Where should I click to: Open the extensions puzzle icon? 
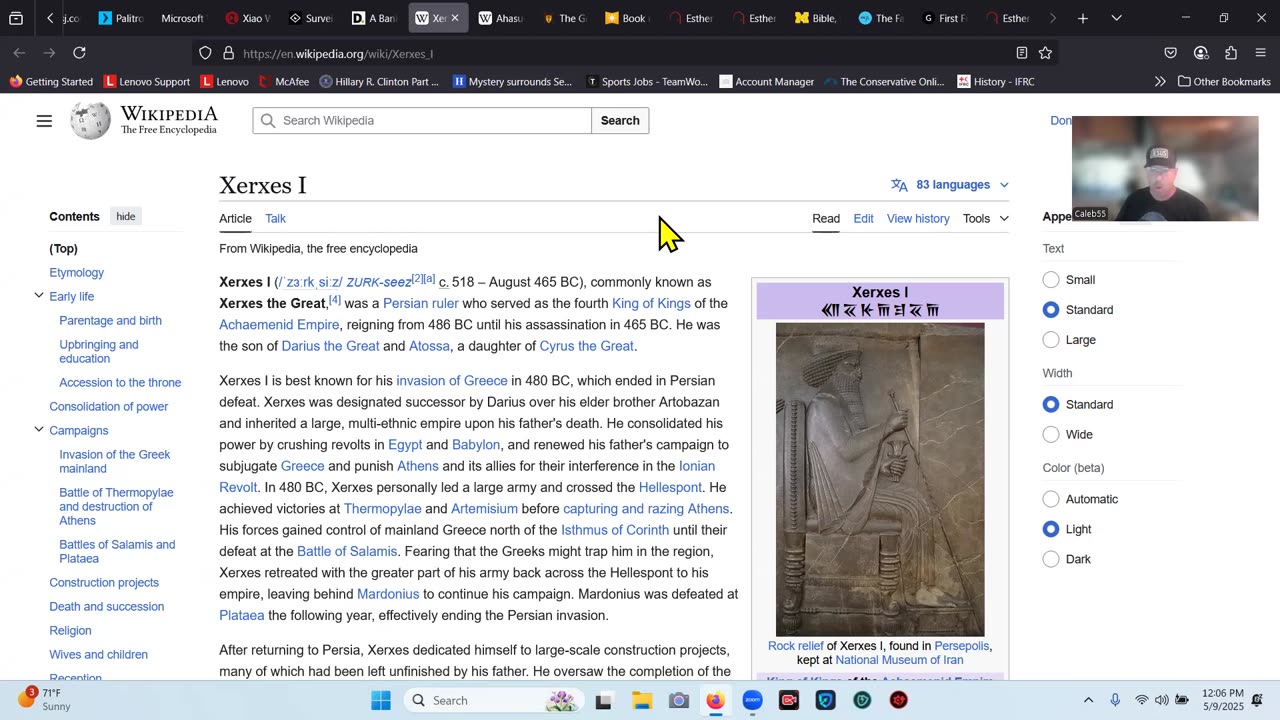pos(1231,53)
